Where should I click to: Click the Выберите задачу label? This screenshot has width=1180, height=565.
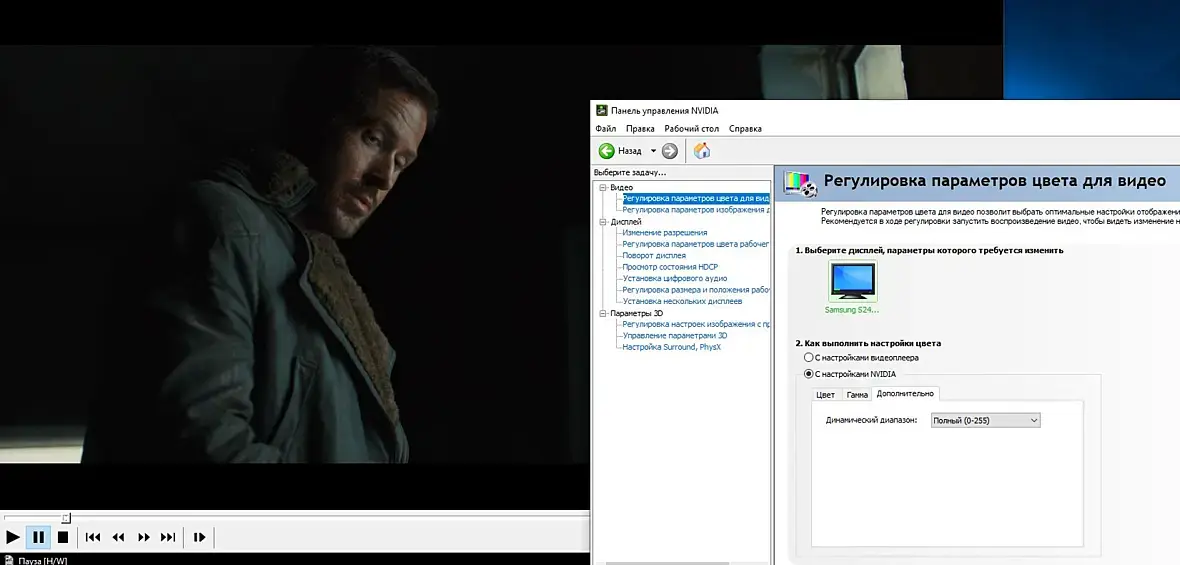point(630,173)
